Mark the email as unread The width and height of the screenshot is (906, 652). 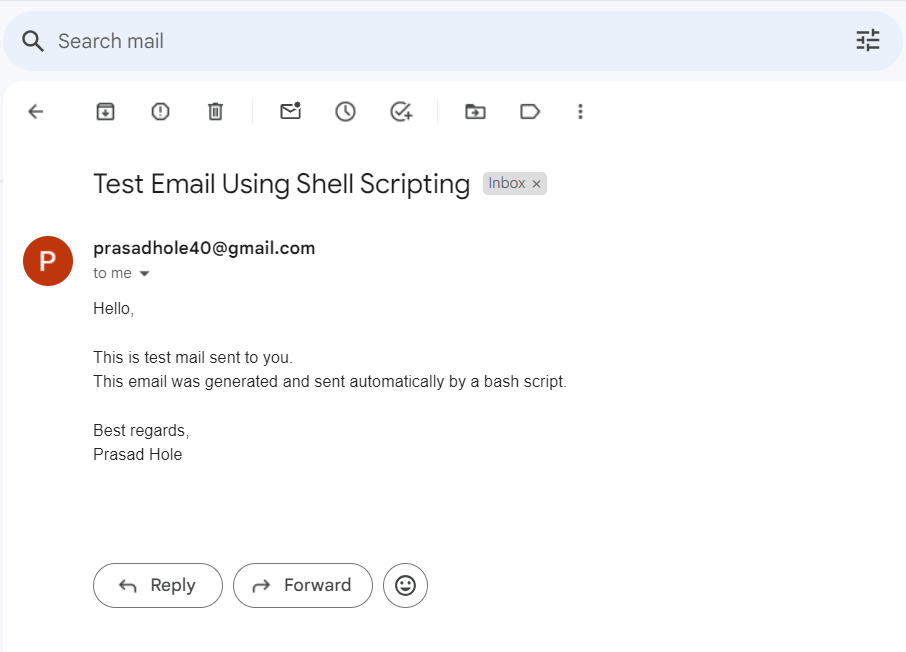[291, 110]
